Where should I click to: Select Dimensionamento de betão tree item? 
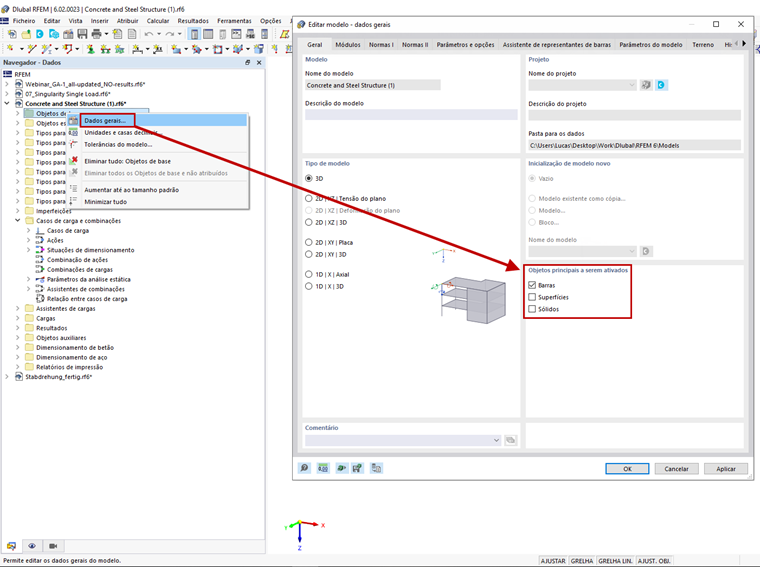pos(75,348)
